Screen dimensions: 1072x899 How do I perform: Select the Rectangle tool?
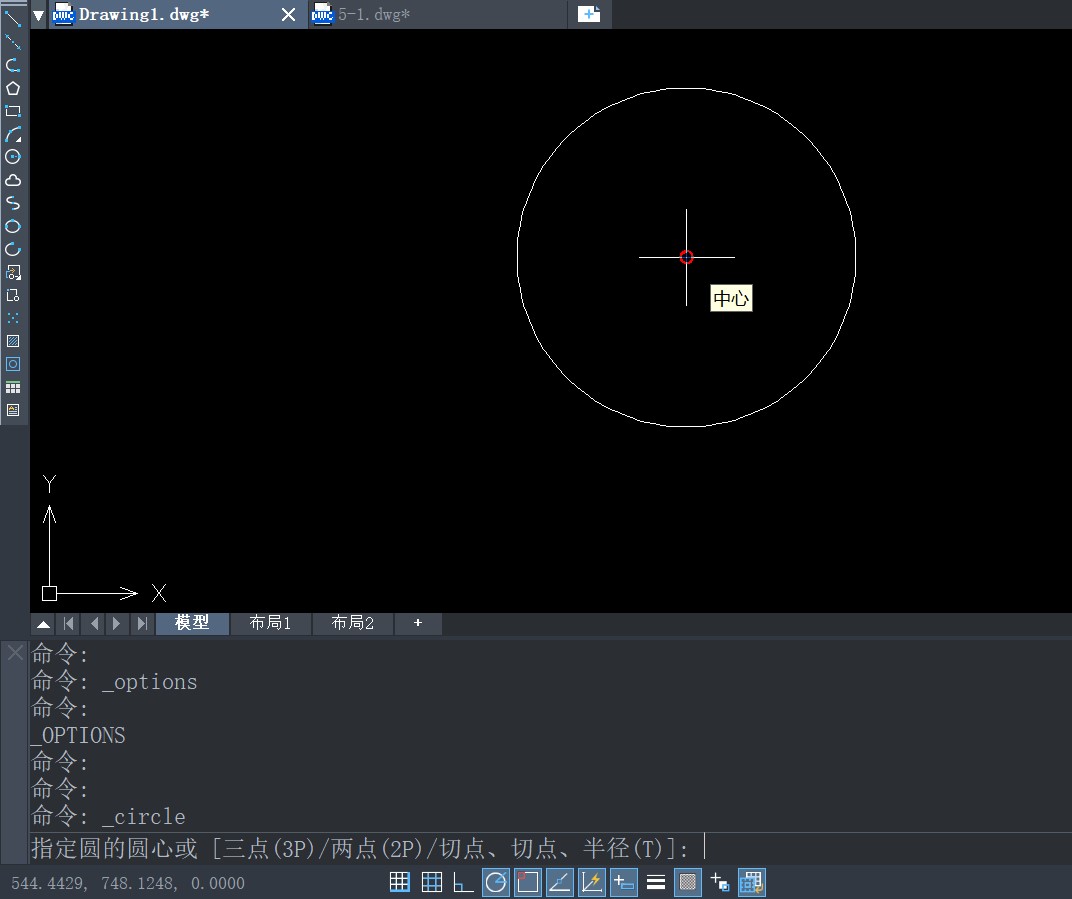pyautogui.click(x=13, y=111)
